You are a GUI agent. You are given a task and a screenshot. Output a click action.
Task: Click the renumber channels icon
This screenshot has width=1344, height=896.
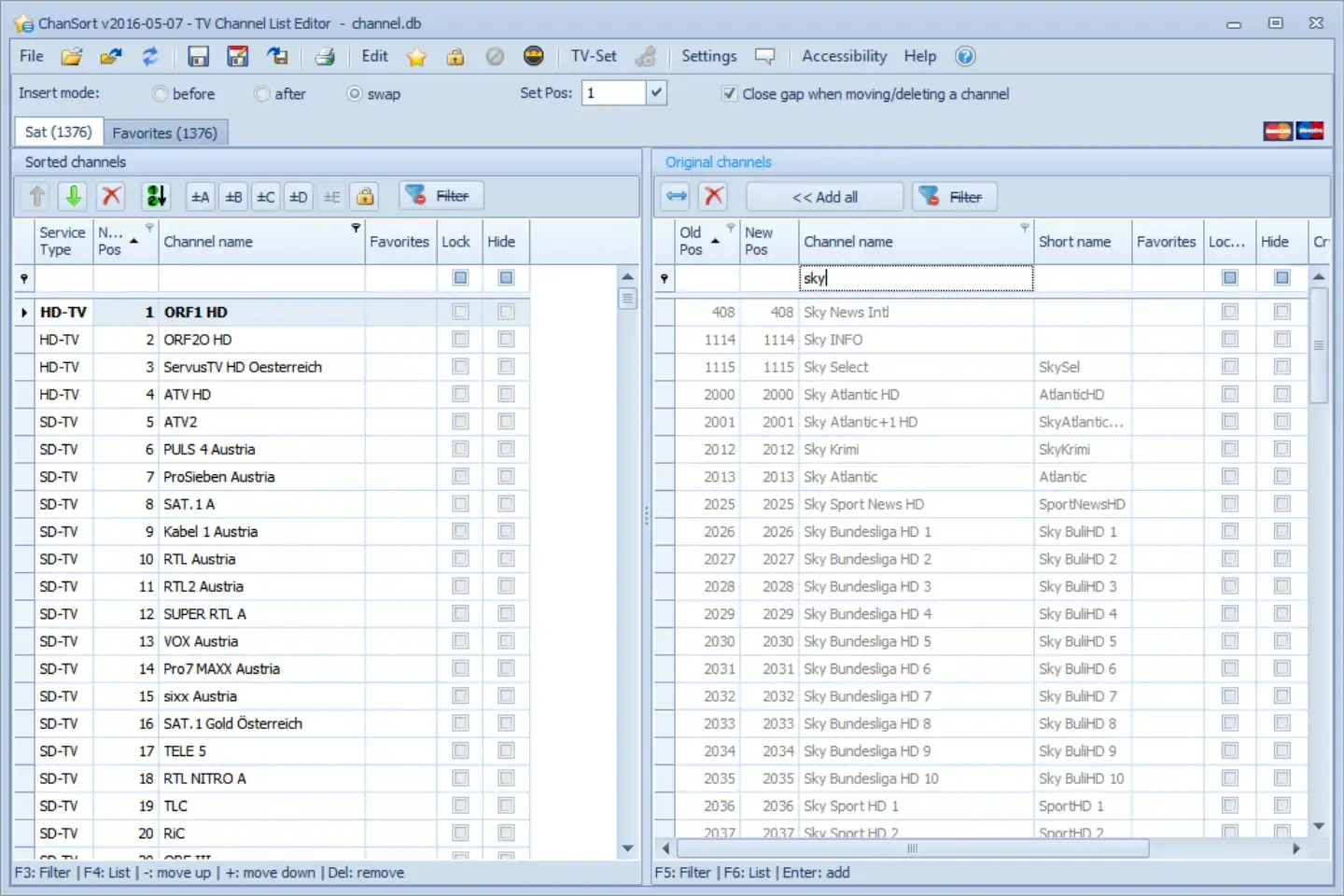point(156,196)
